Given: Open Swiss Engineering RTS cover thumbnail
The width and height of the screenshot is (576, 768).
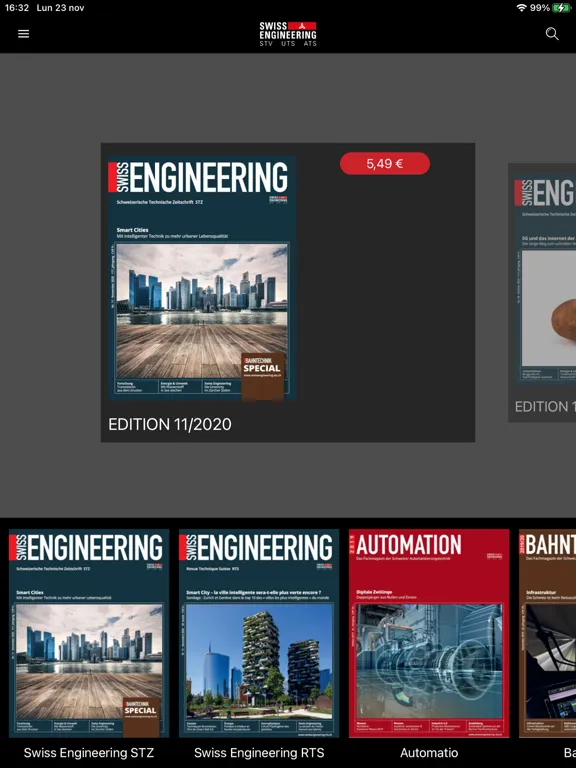Looking at the screenshot, I should tap(259, 633).
